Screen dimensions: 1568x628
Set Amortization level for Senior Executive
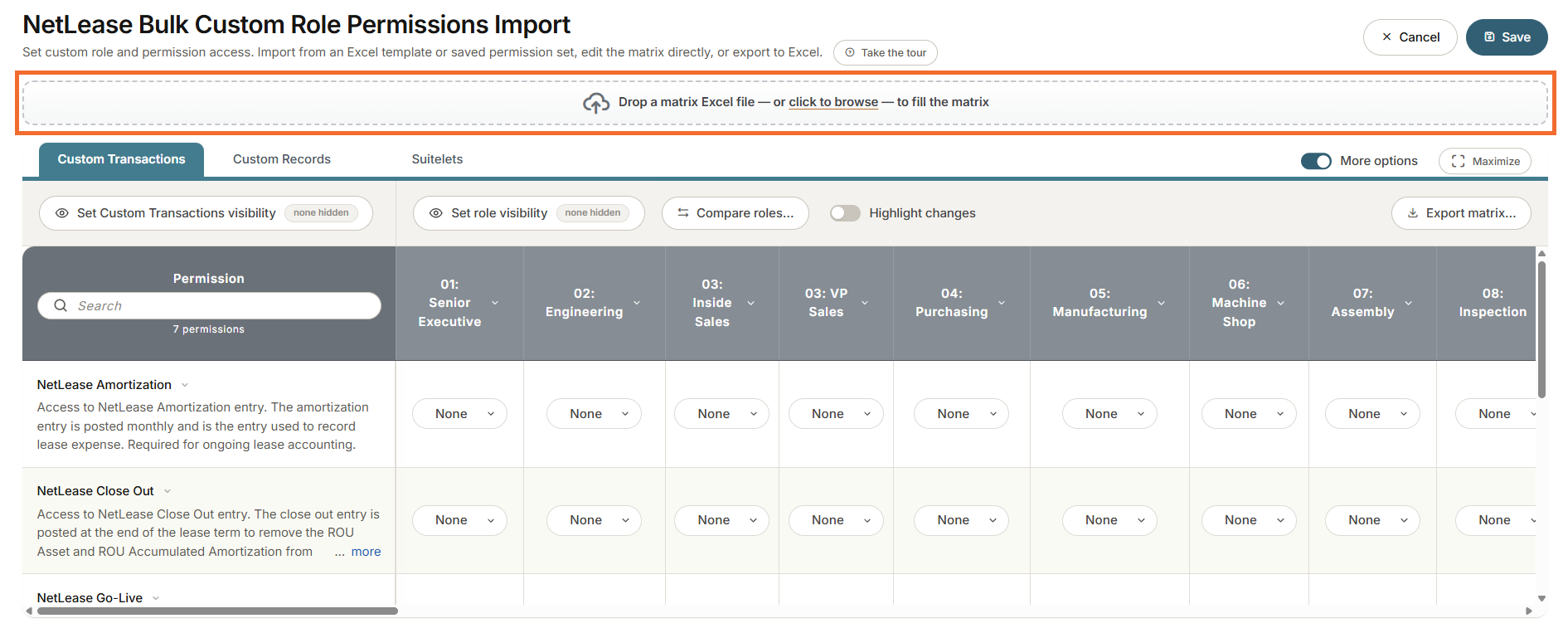click(x=459, y=414)
